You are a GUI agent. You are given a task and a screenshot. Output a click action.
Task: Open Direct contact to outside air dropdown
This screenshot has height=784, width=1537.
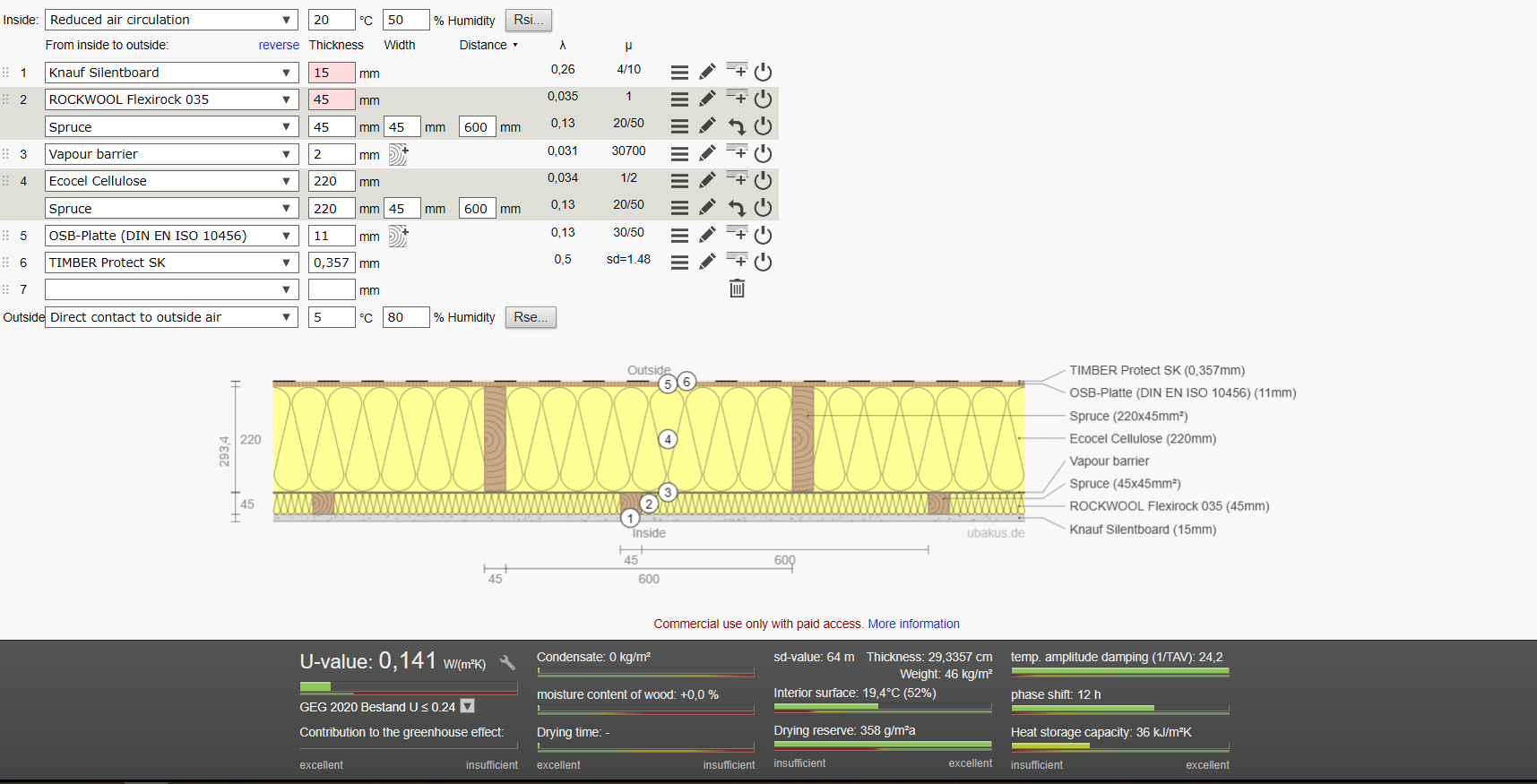pyautogui.click(x=171, y=317)
